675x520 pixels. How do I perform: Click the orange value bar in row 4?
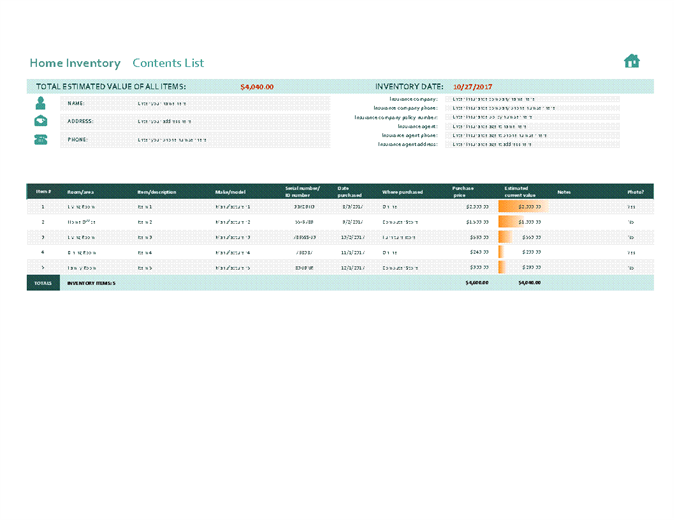pyautogui.click(x=501, y=252)
